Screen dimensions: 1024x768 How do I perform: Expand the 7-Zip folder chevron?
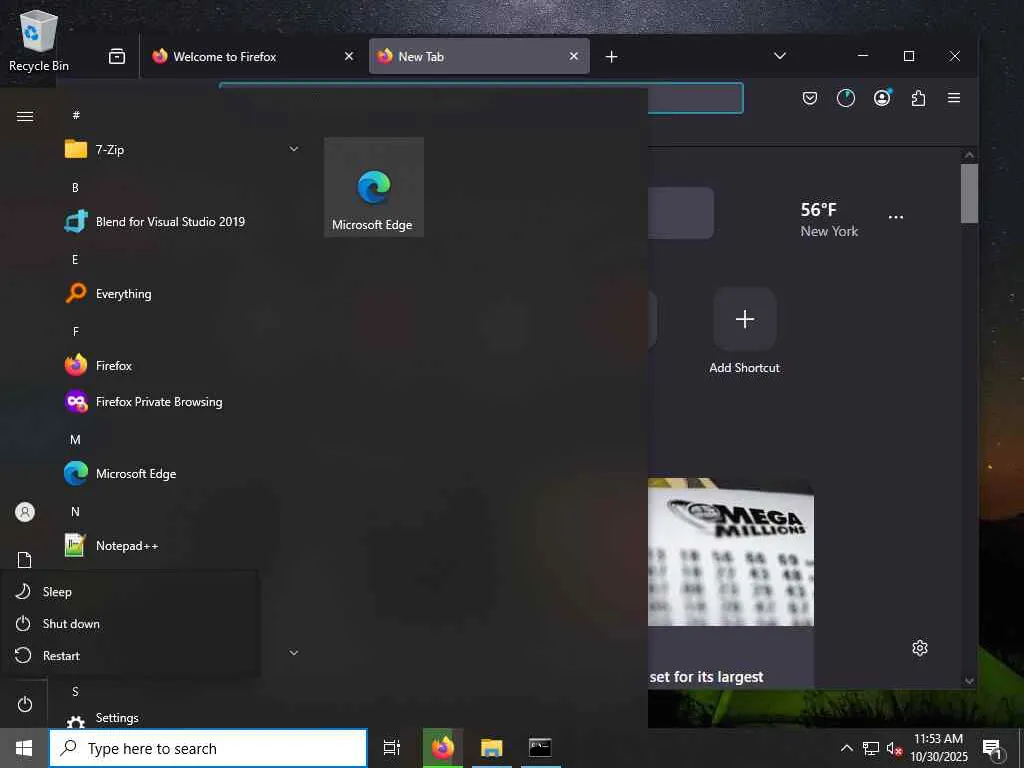point(294,149)
